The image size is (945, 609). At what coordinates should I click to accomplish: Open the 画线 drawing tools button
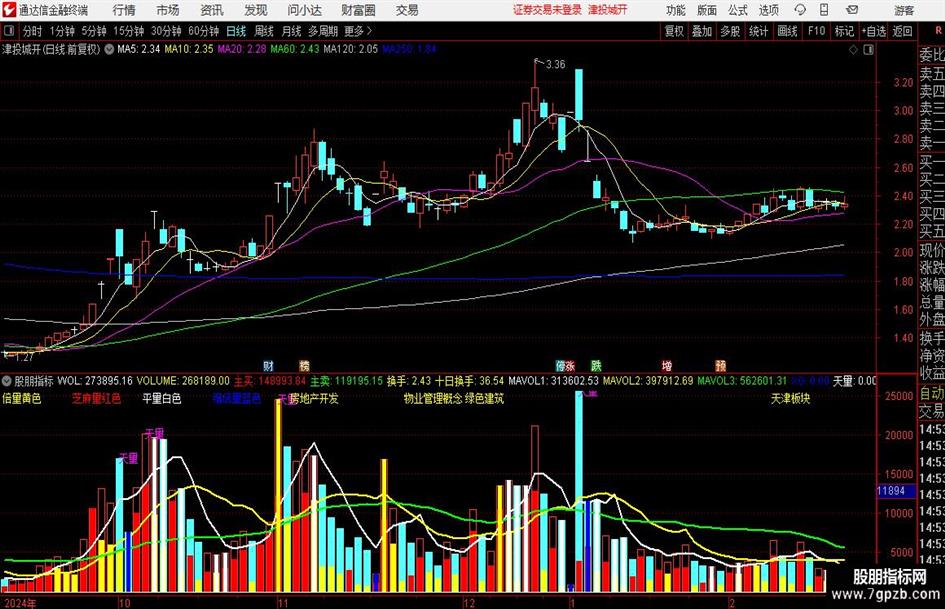787,31
